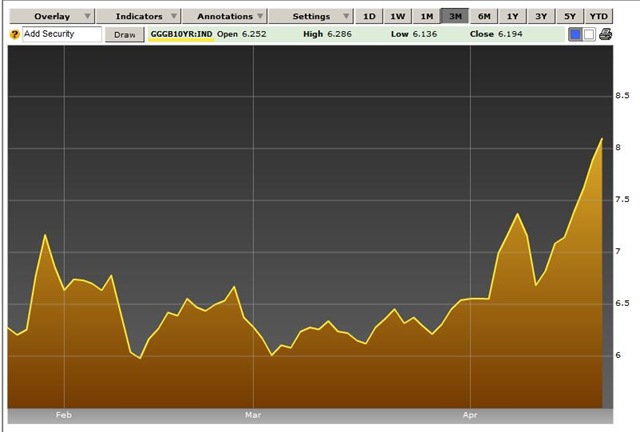Switch to 1D time range

point(369,16)
